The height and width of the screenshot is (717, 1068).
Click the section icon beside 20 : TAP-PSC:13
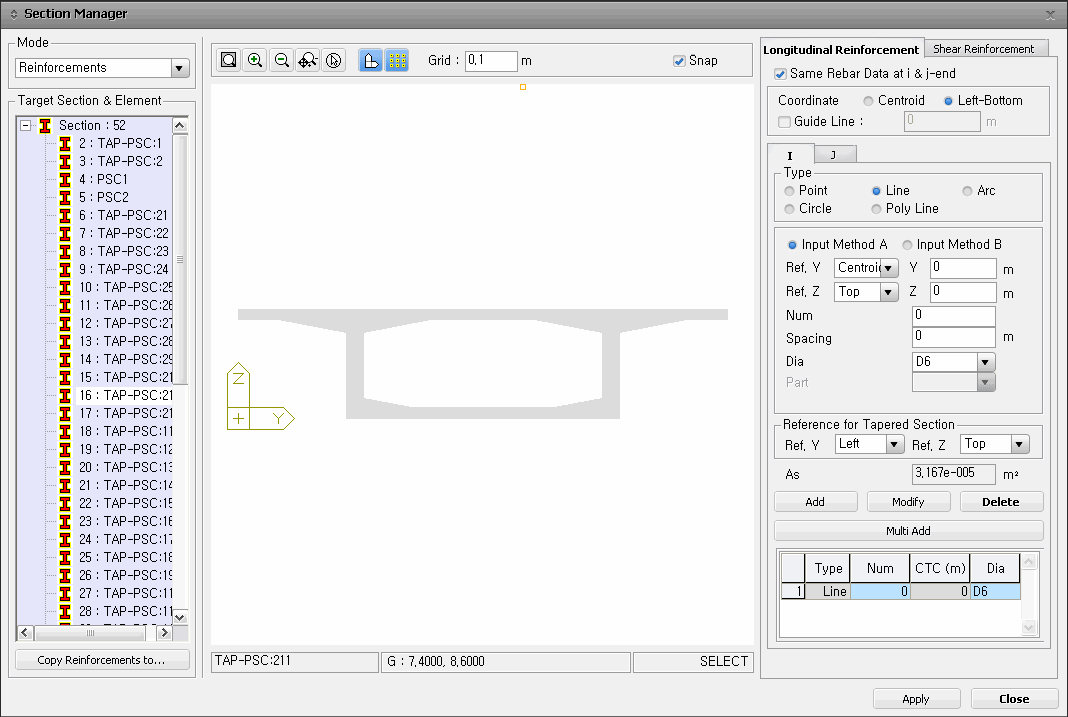(x=65, y=467)
